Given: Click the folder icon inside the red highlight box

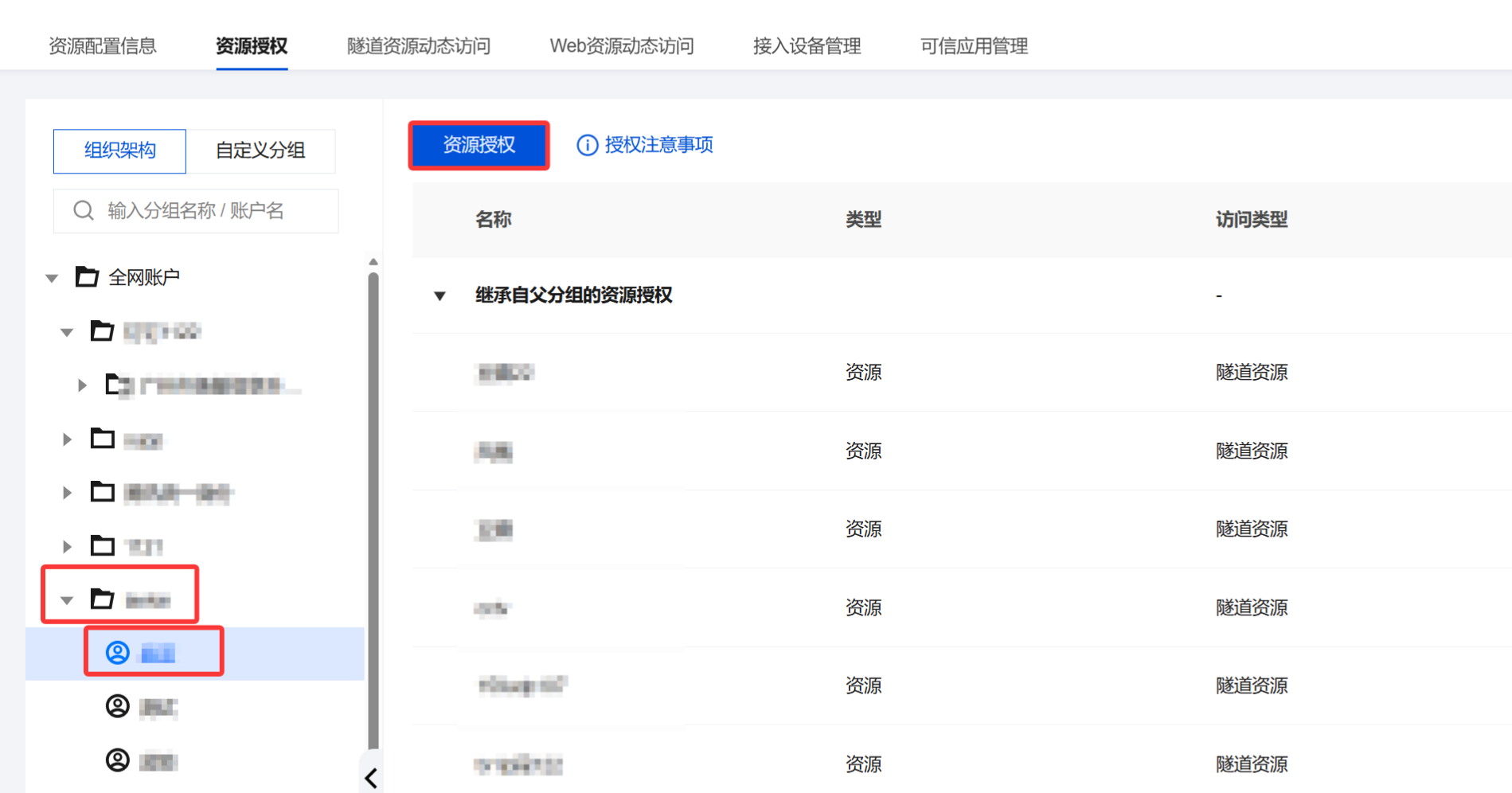Looking at the screenshot, I should click(102, 599).
